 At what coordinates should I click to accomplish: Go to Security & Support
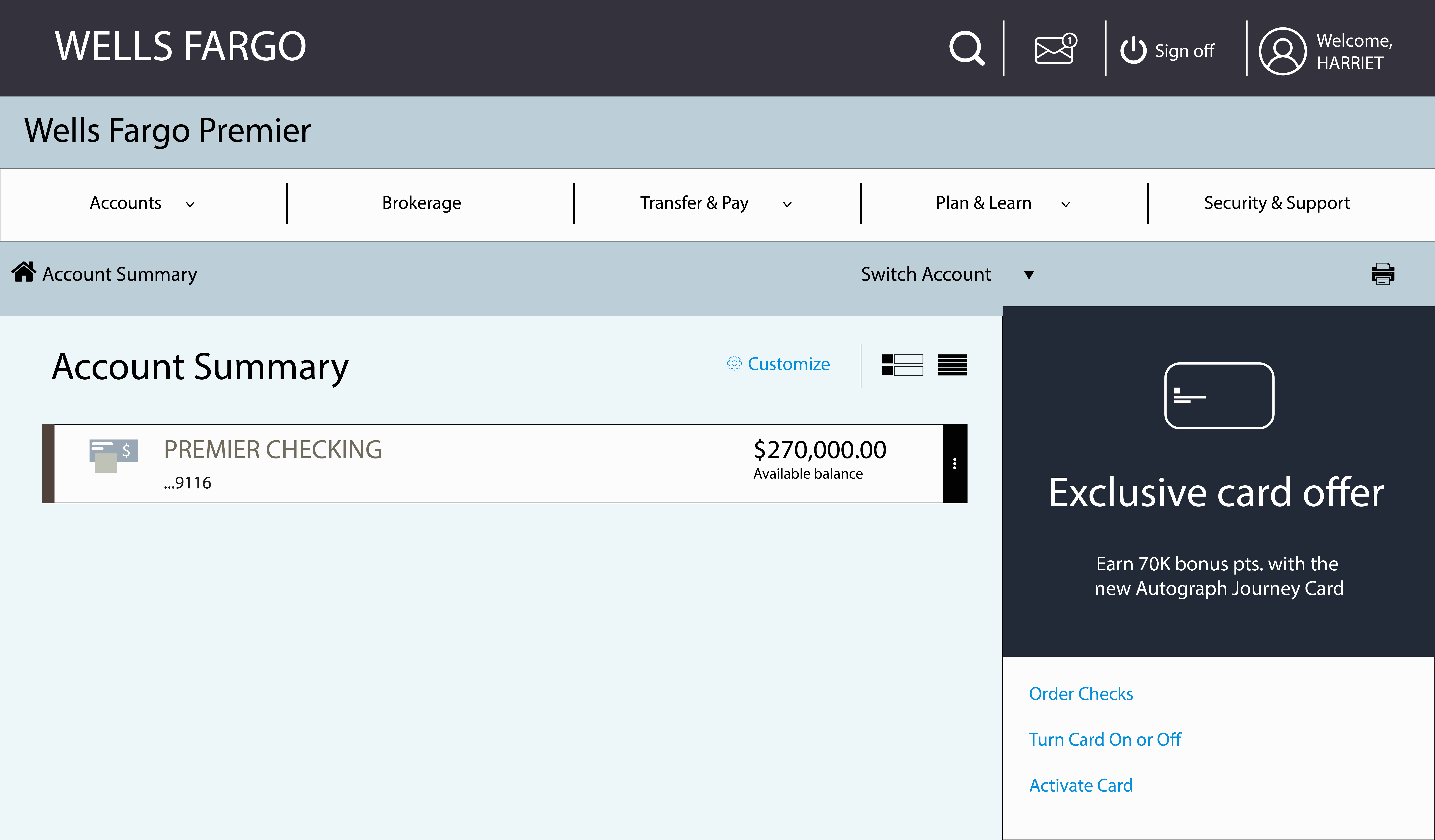point(1277,203)
